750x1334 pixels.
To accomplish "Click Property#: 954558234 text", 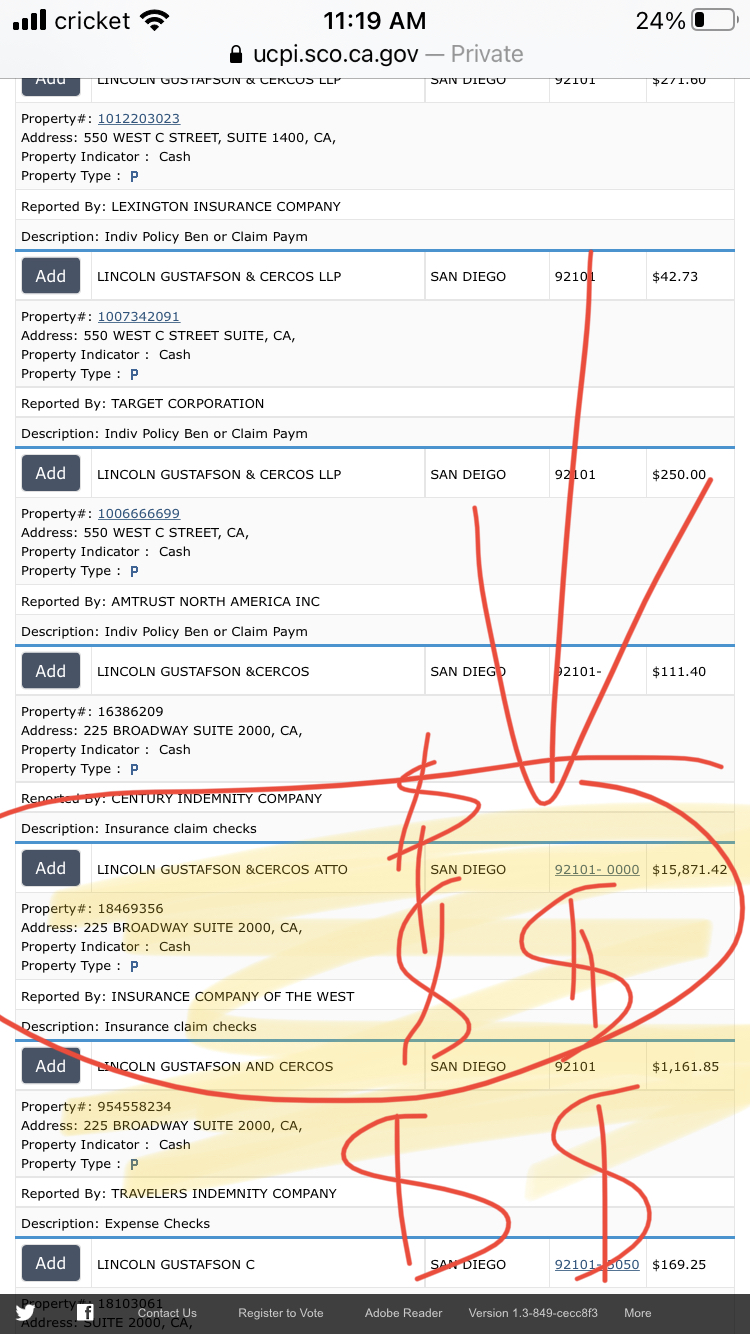I will (96, 1107).
